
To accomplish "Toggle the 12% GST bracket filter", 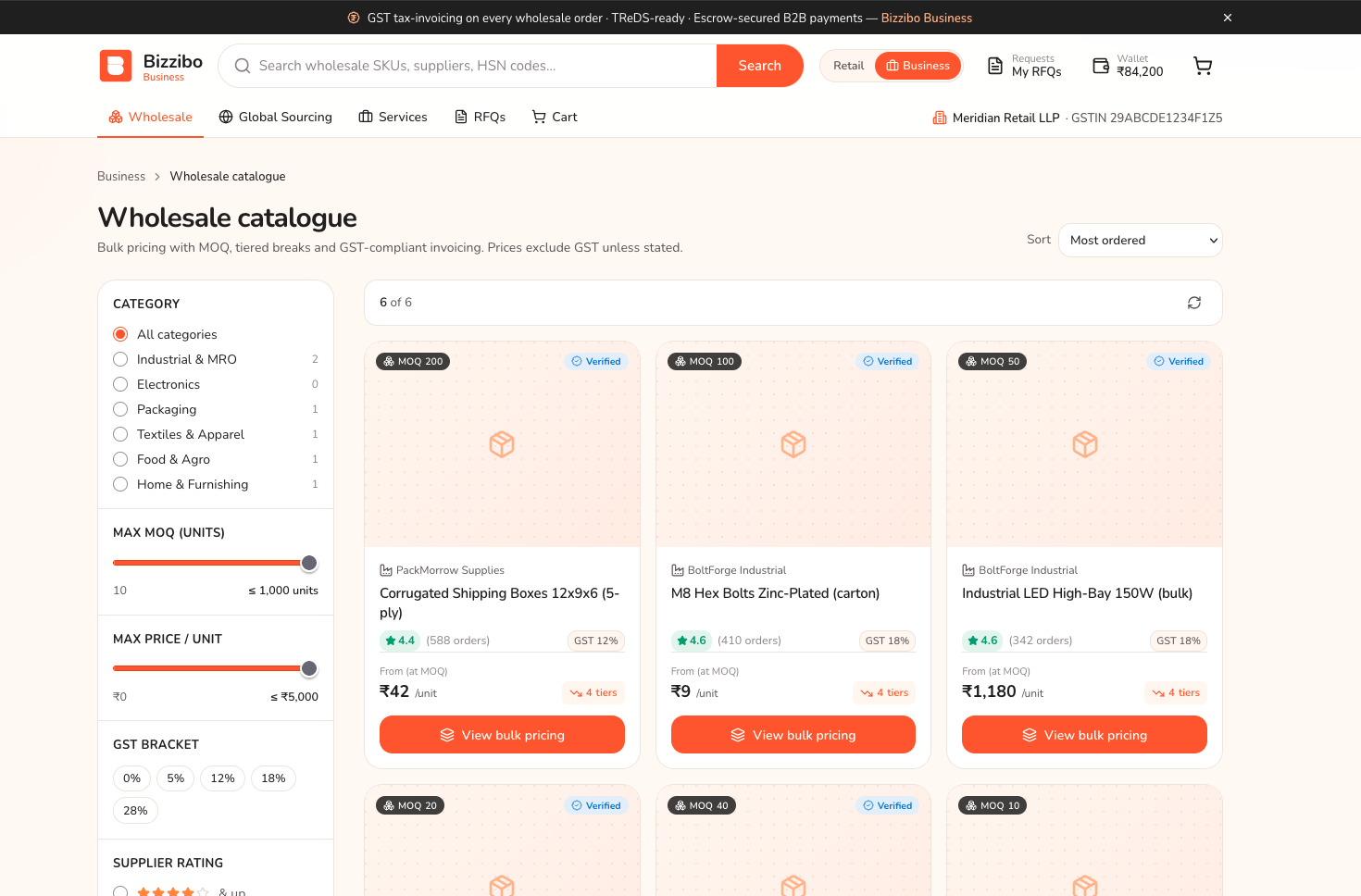I will pyautogui.click(x=223, y=778).
